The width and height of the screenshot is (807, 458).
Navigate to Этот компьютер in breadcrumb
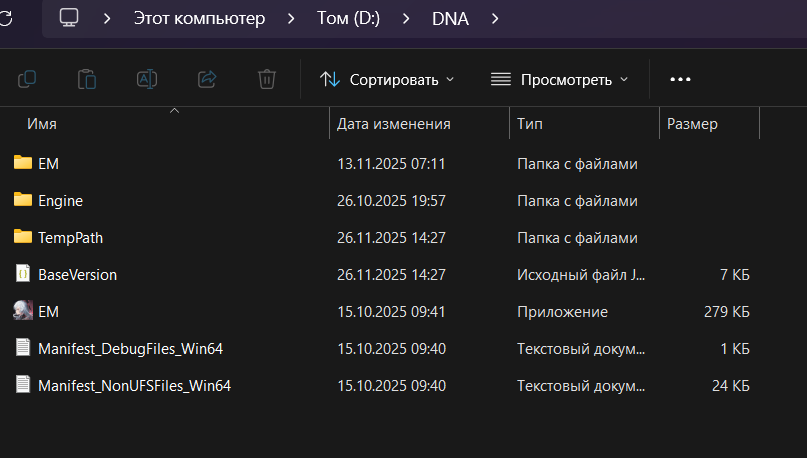(199, 18)
